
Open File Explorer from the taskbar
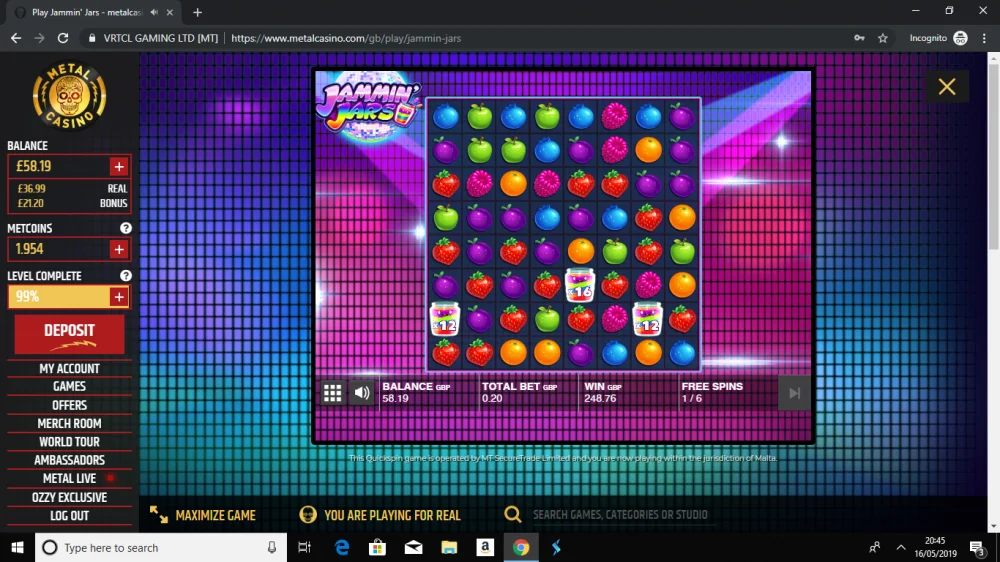click(449, 547)
